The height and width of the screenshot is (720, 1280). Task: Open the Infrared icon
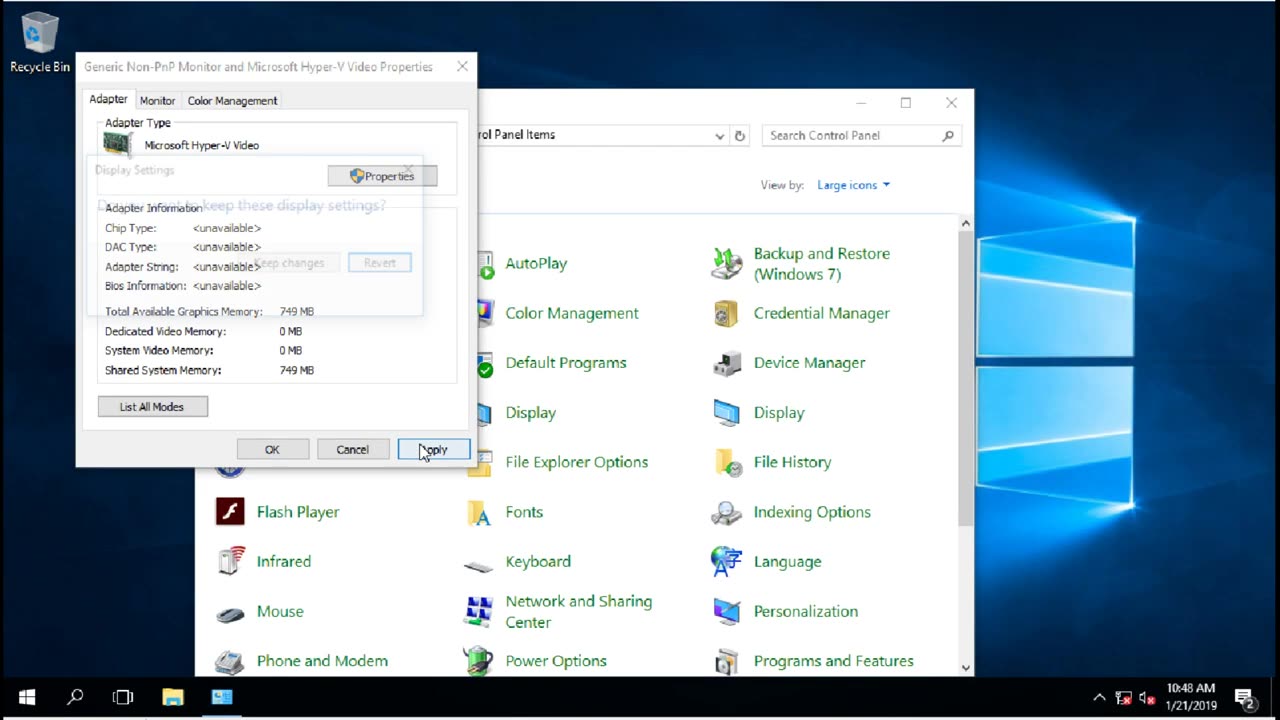[x=230, y=561]
